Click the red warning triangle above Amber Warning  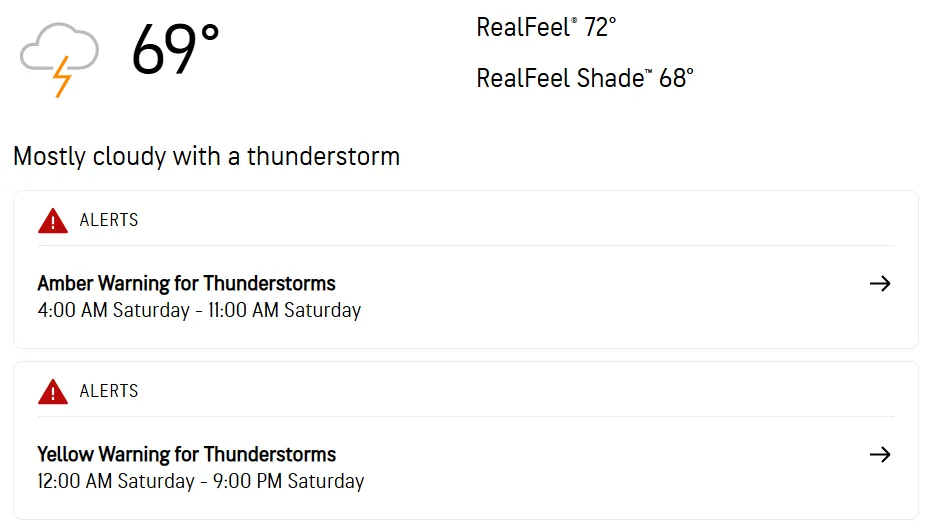[52, 221]
